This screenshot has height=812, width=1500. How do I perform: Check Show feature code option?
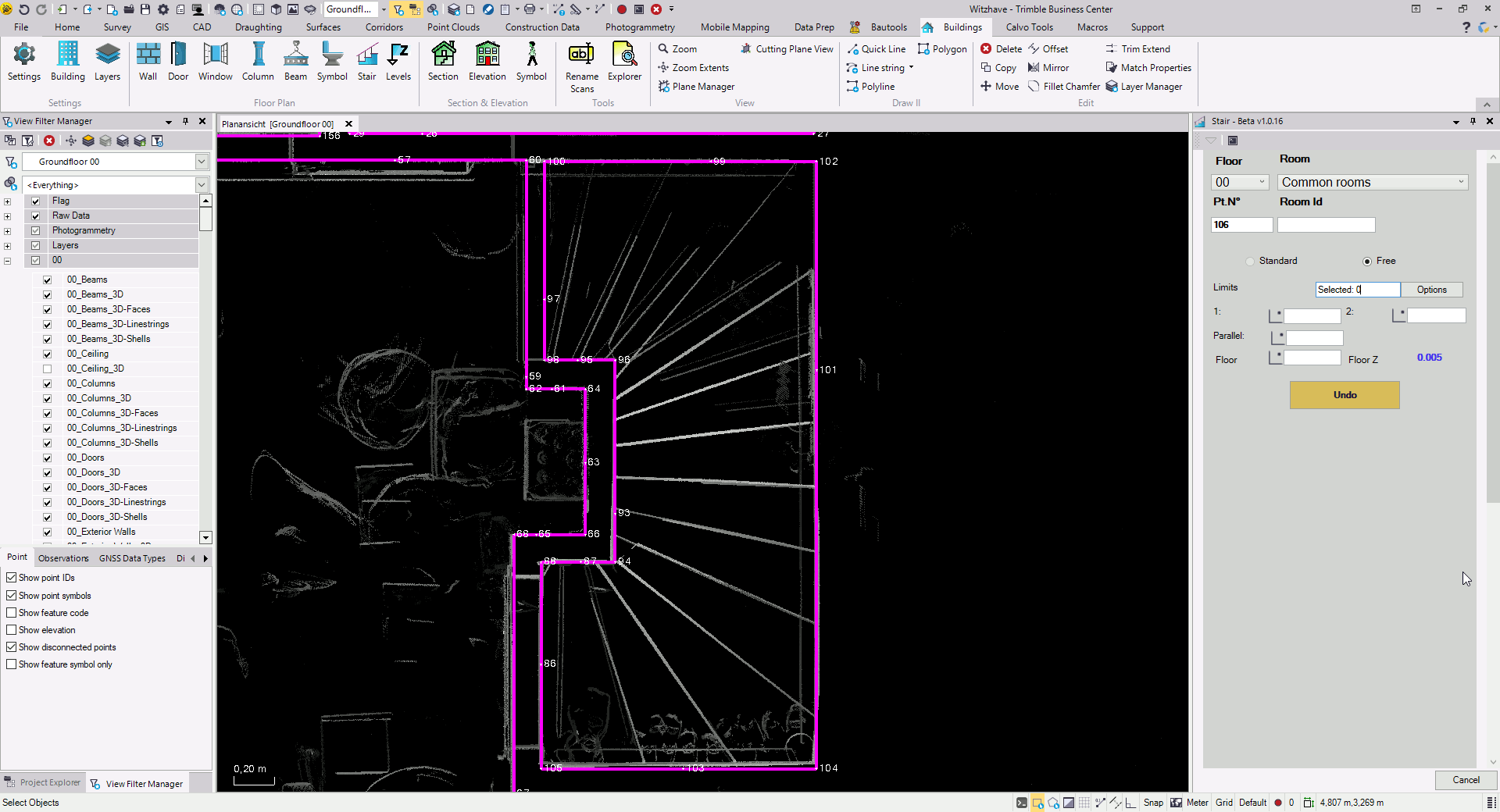tap(12, 613)
